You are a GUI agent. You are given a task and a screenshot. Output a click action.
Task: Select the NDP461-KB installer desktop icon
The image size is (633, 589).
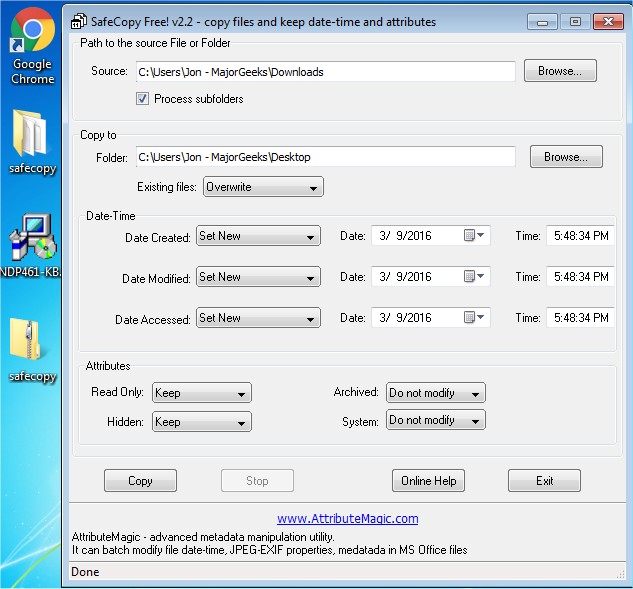pyautogui.click(x=31, y=245)
